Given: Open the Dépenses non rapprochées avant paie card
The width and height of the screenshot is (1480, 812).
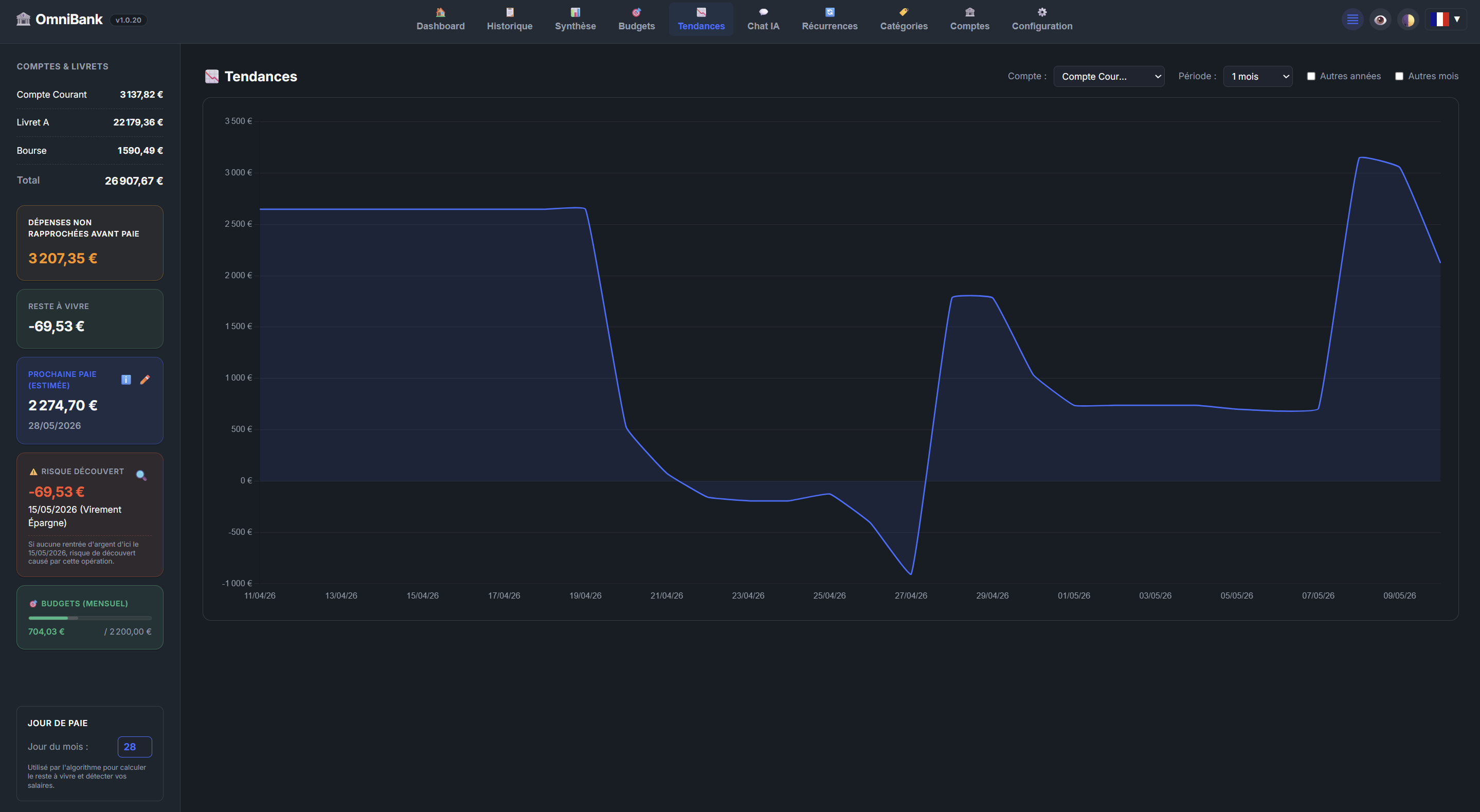Looking at the screenshot, I should 89,243.
